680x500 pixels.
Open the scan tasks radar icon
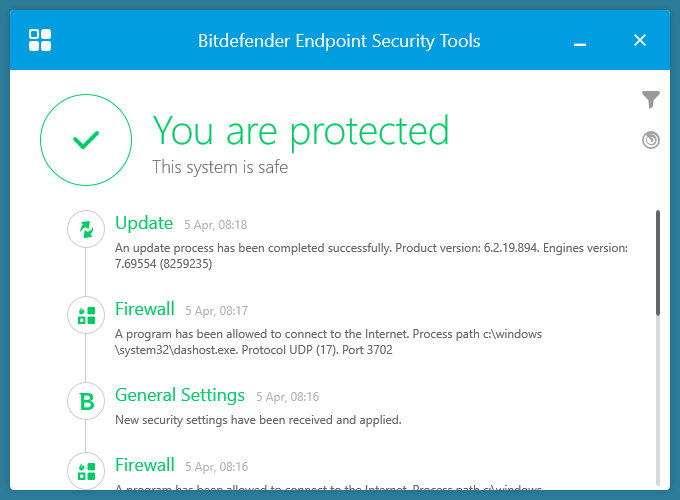[651, 140]
